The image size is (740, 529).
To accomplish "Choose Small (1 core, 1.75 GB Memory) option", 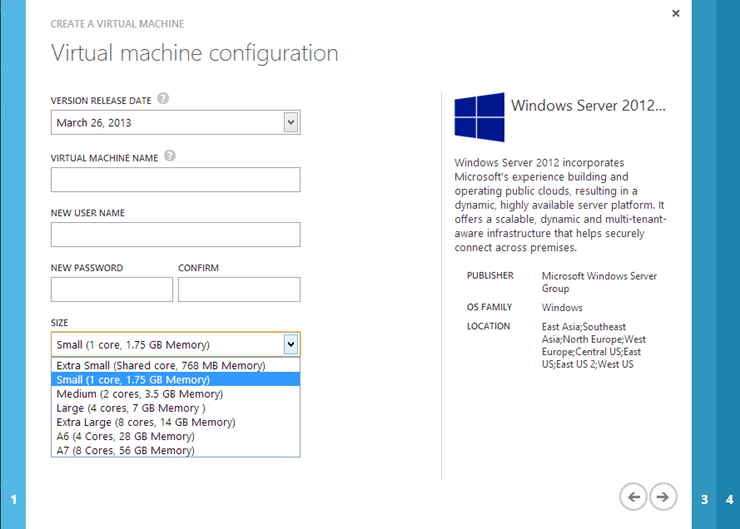I will 176,379.
